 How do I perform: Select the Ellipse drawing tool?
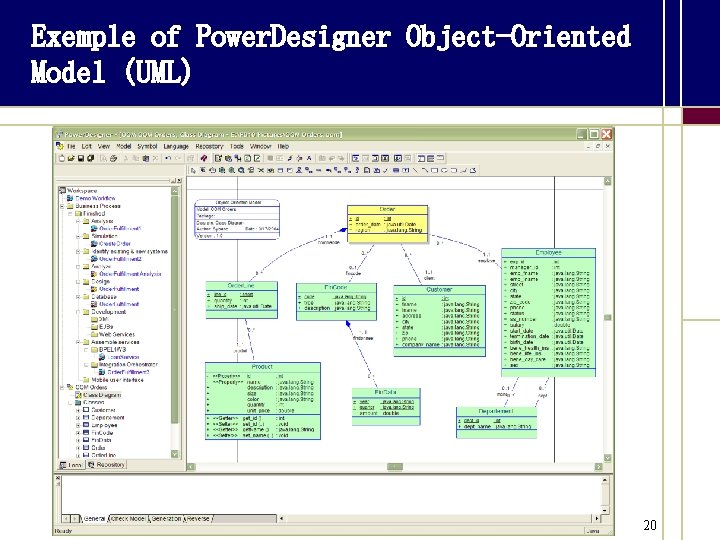tap(444, 170)
